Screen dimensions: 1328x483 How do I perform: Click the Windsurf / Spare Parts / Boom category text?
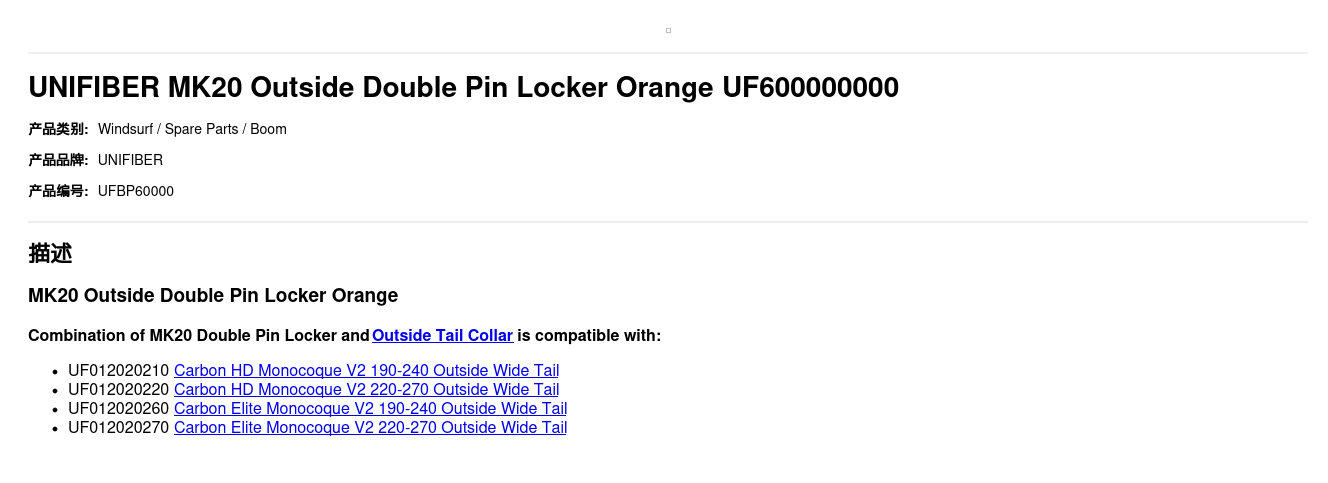coord(192,129)
